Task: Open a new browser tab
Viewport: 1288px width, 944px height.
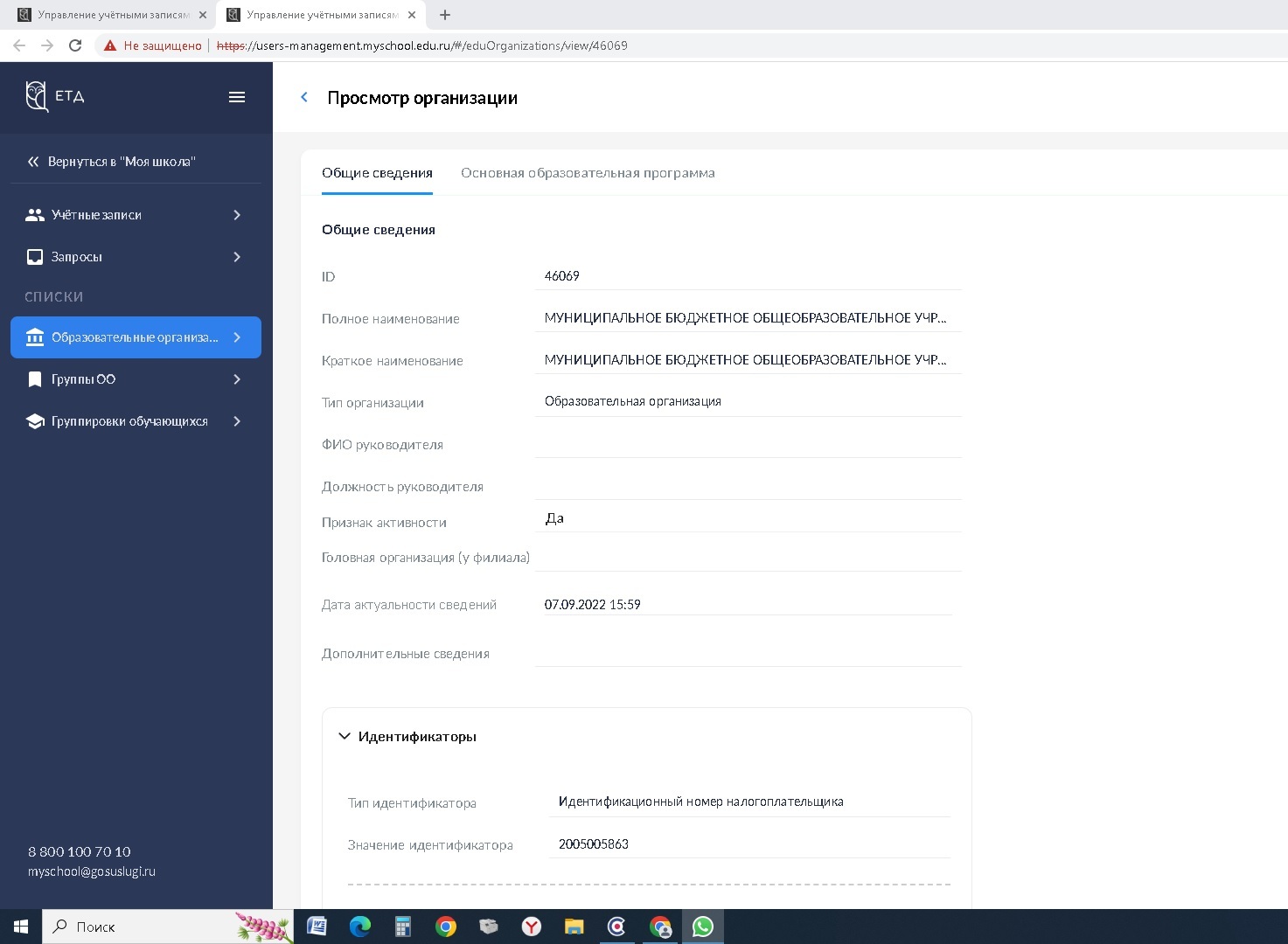Action: click(445, 15)
